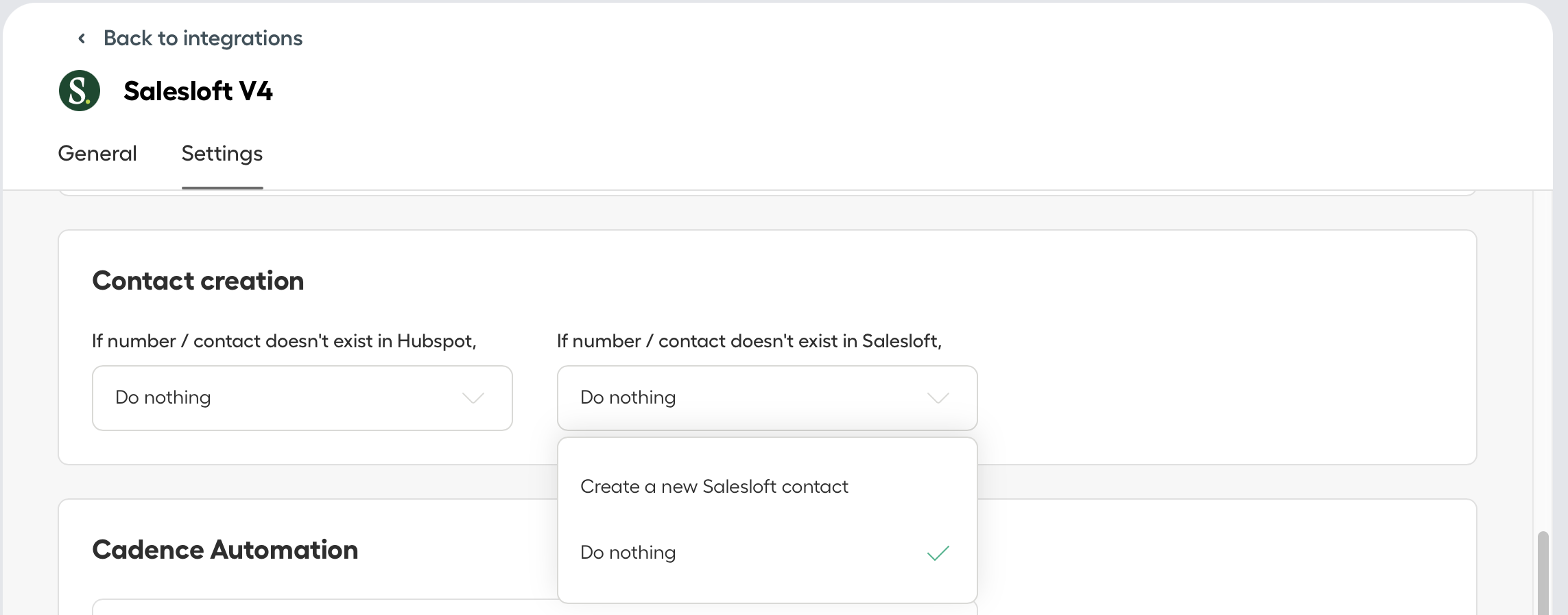Collapse the Salesloft contact creation dropdown
The width and height of the screenshot is (1568, 615).
[x=767, y=398]
